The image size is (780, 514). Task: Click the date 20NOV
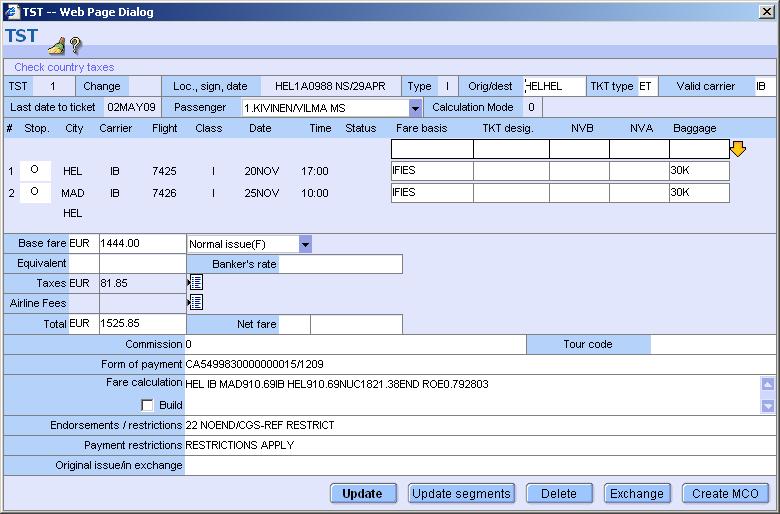tap(262, 171)
